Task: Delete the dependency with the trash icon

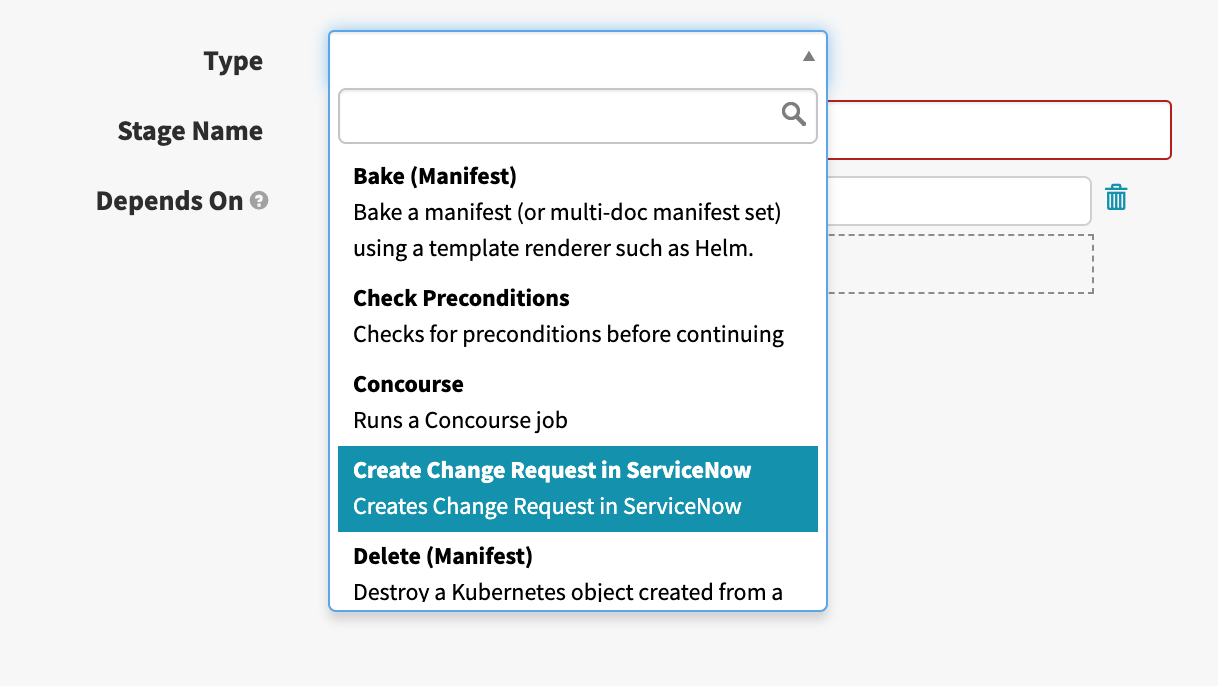Action: point(1116,198)
